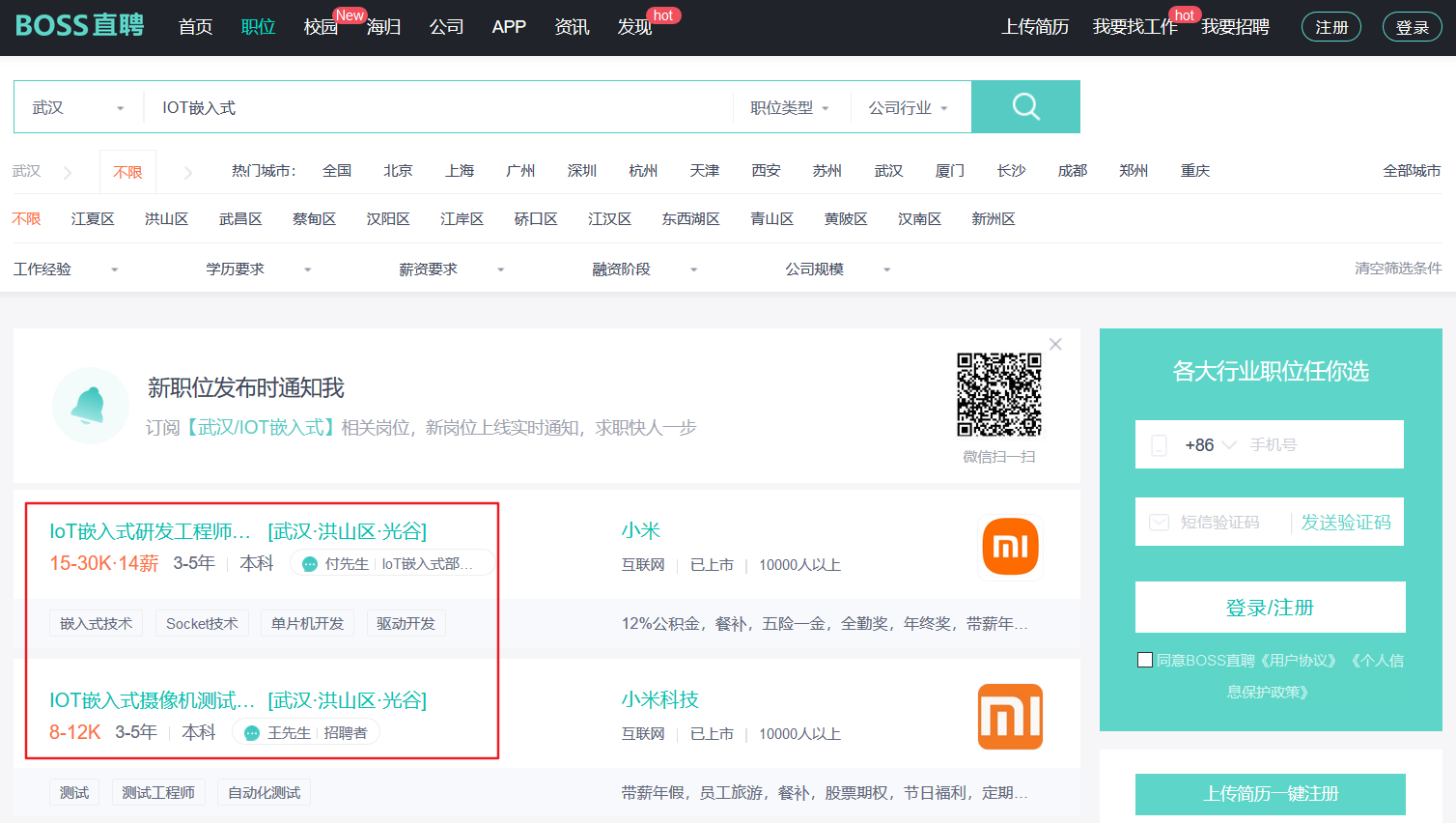Open 资讯 in the top navigation
Image resolution: width=1456 pixels, height=823 pixels.
[572, 27]
